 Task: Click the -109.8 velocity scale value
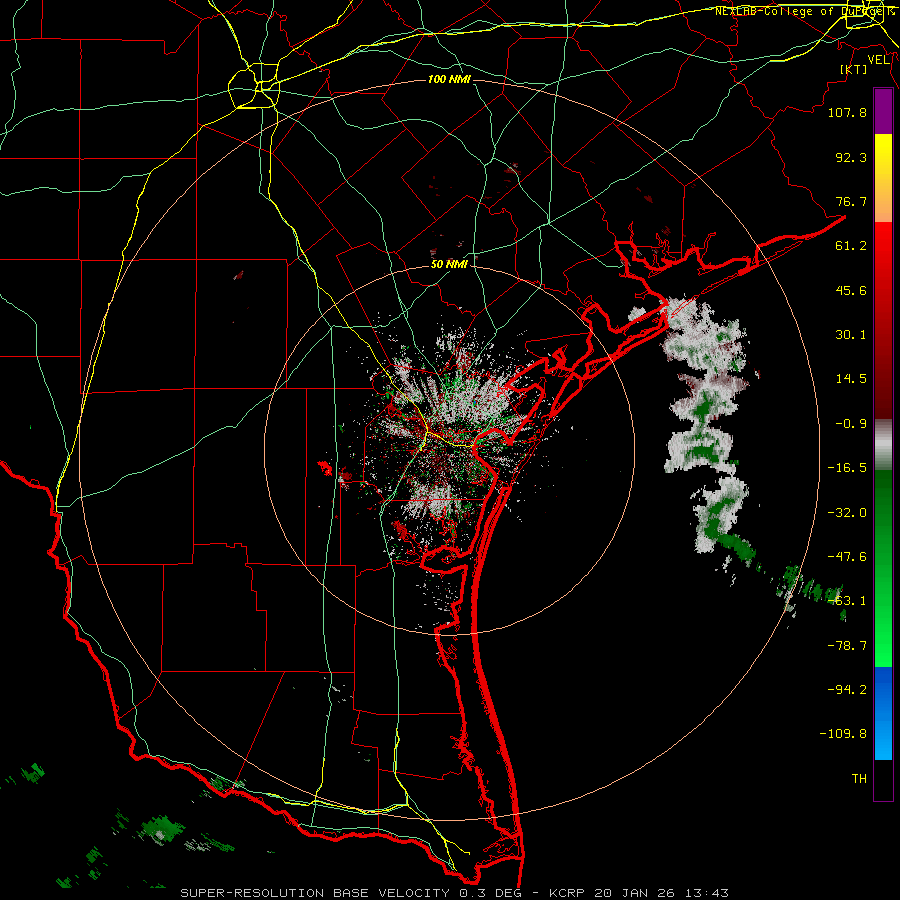coord(843,734)
